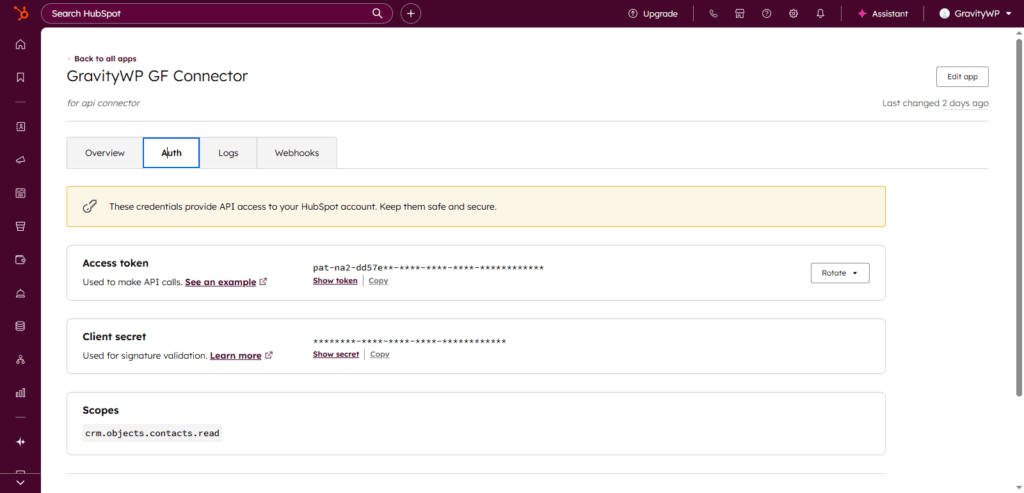This screenshot has width=1024, height=493.
Task: Click the crm.objects.contacts.read scope tag
Action: 152,432
